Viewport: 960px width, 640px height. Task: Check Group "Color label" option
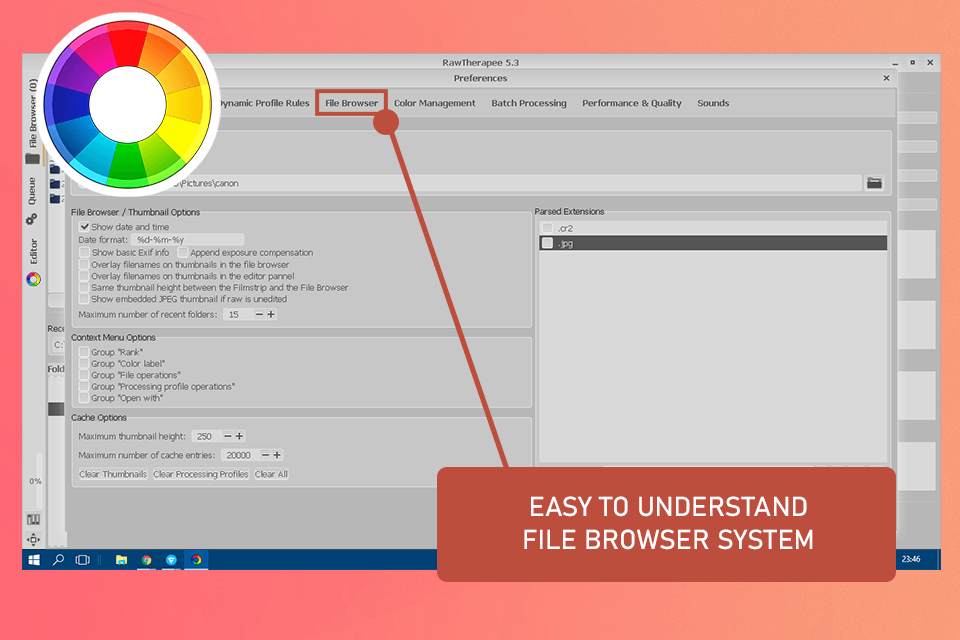(84, 364)
